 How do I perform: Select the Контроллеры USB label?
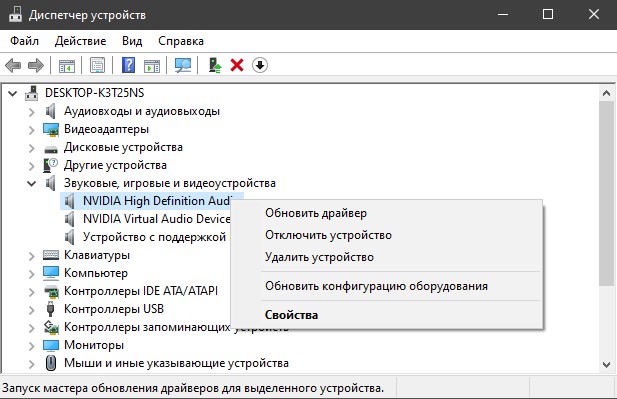click(114, 309)
